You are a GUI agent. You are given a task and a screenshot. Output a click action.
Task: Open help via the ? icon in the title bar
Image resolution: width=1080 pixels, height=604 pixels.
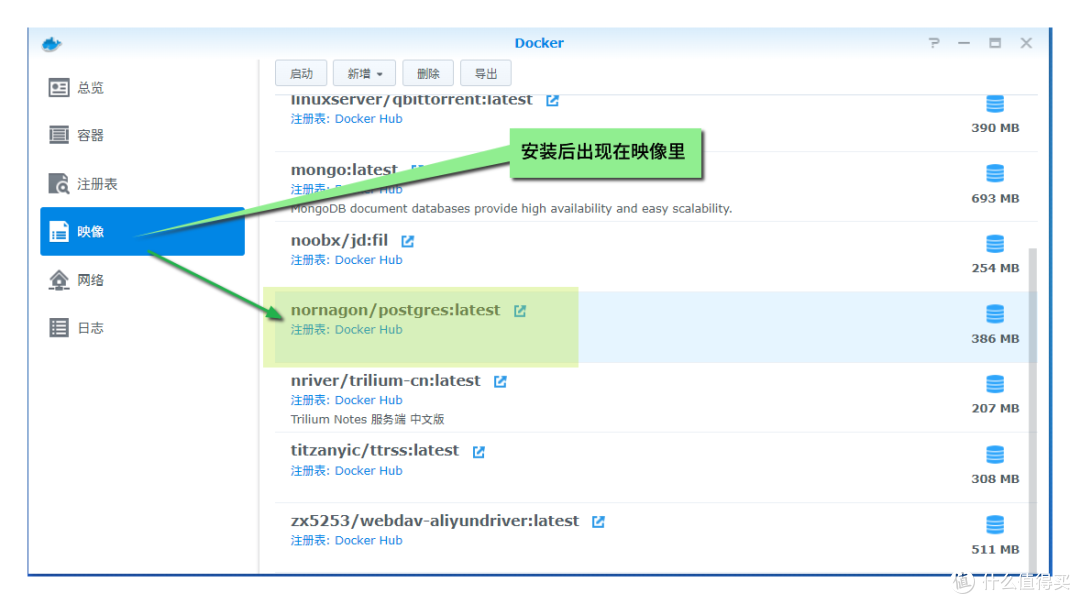(x=933, y=43)
